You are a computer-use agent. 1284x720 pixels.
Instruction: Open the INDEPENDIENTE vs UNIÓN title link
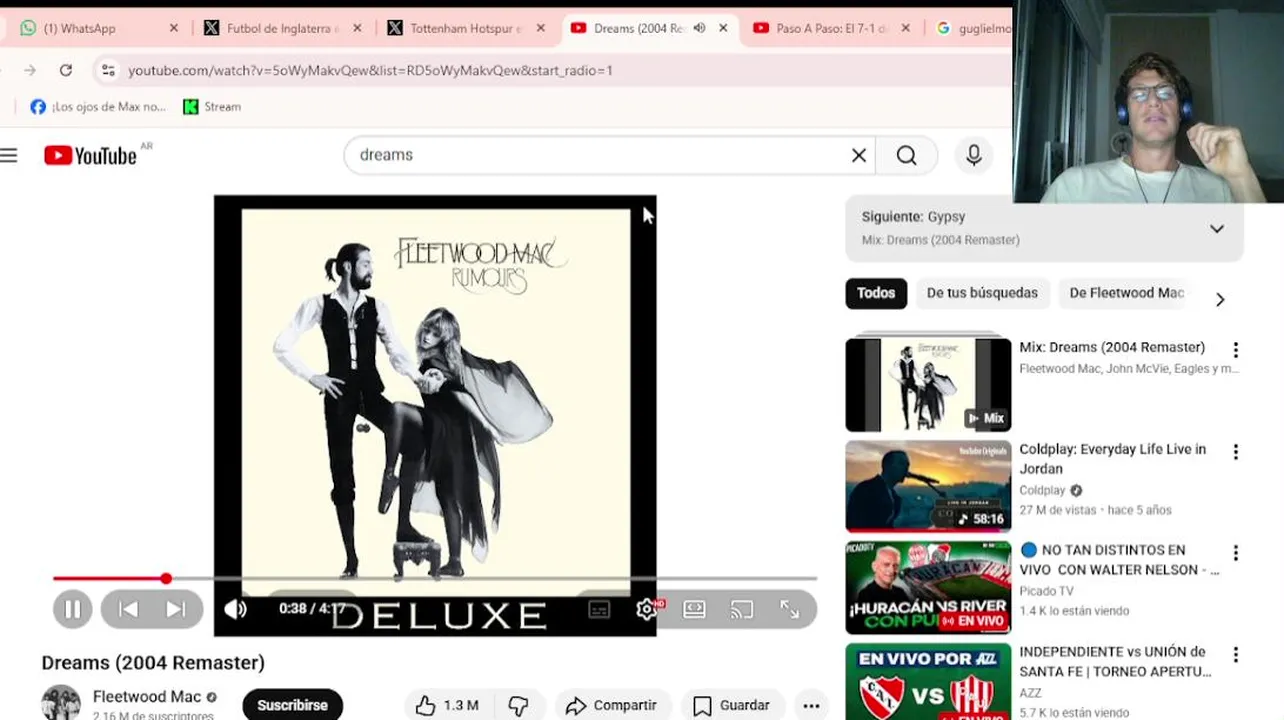(1115, 661)
